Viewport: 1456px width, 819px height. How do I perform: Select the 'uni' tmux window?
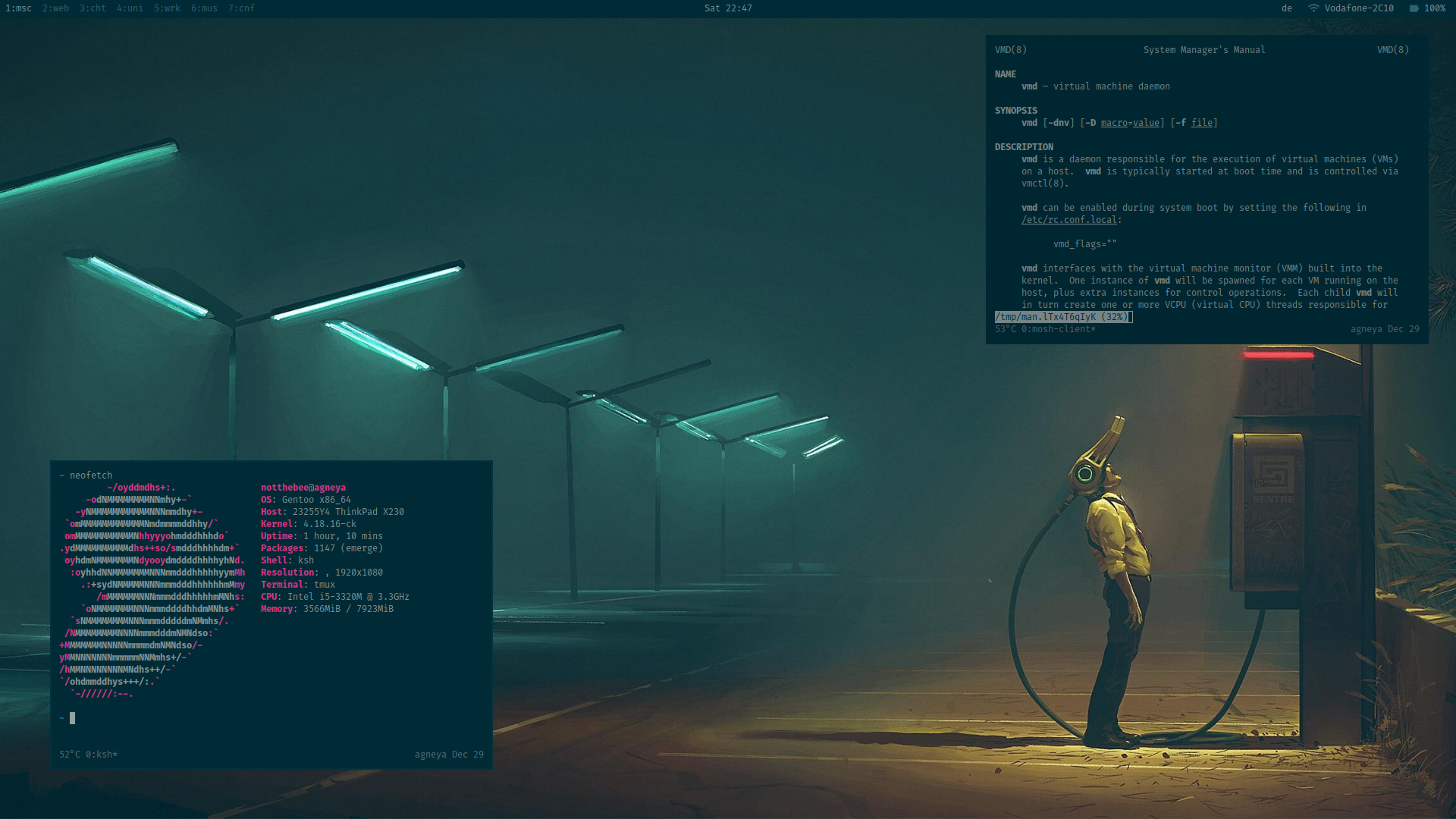tap(128, 8)
